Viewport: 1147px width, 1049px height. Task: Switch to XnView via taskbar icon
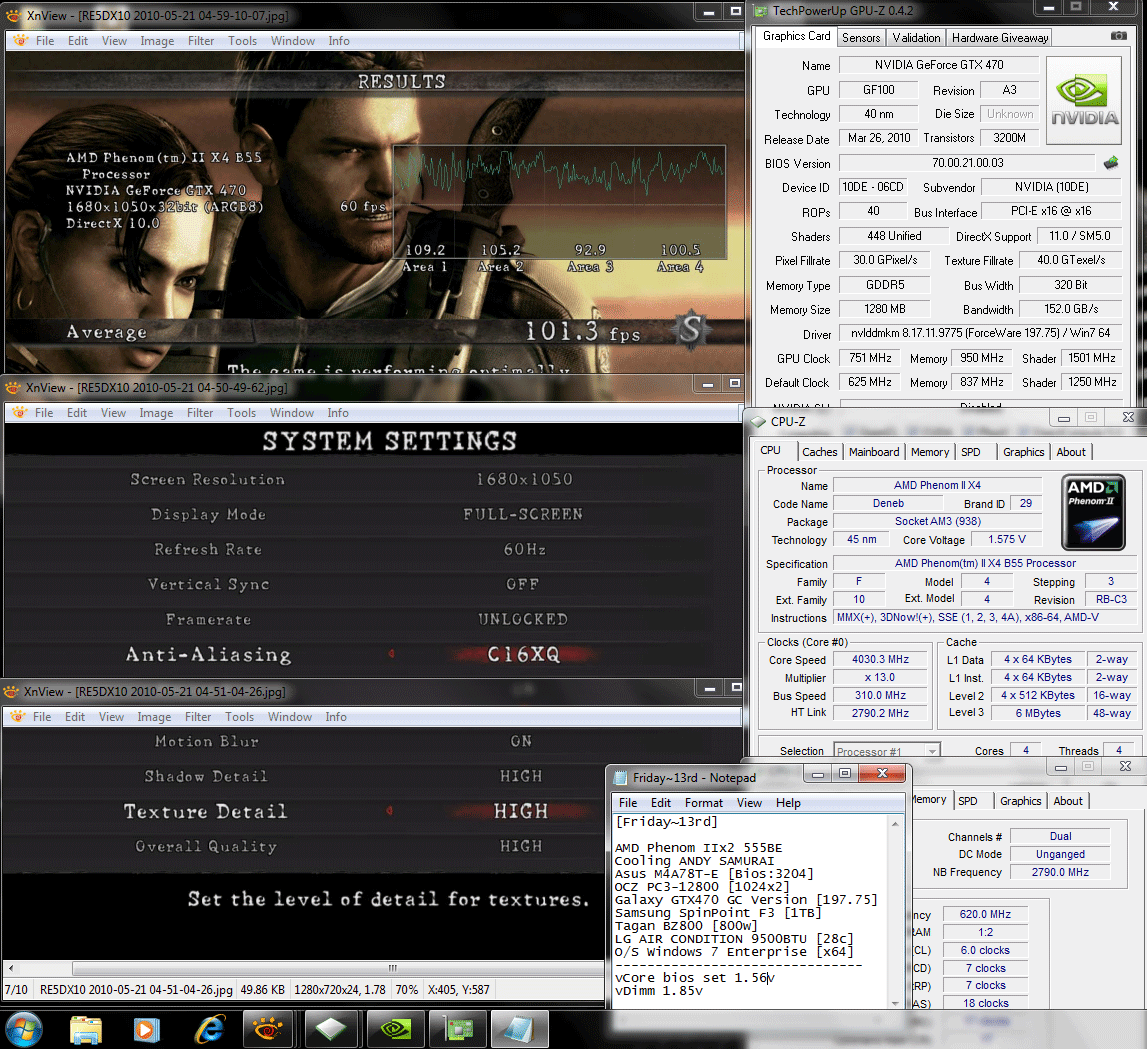(x=268, y=1030)
